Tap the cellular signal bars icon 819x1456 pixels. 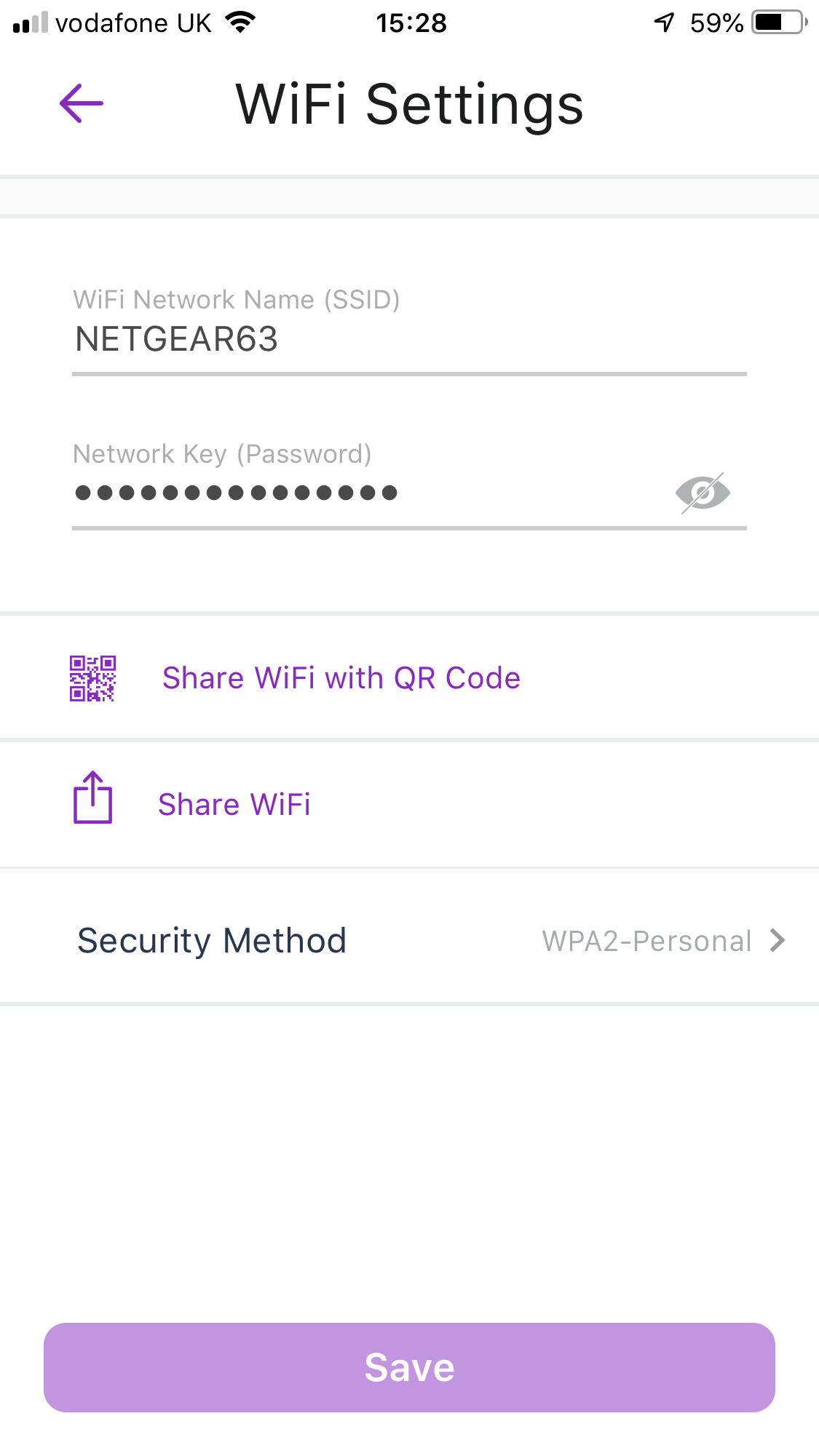[x=31, y=23]
